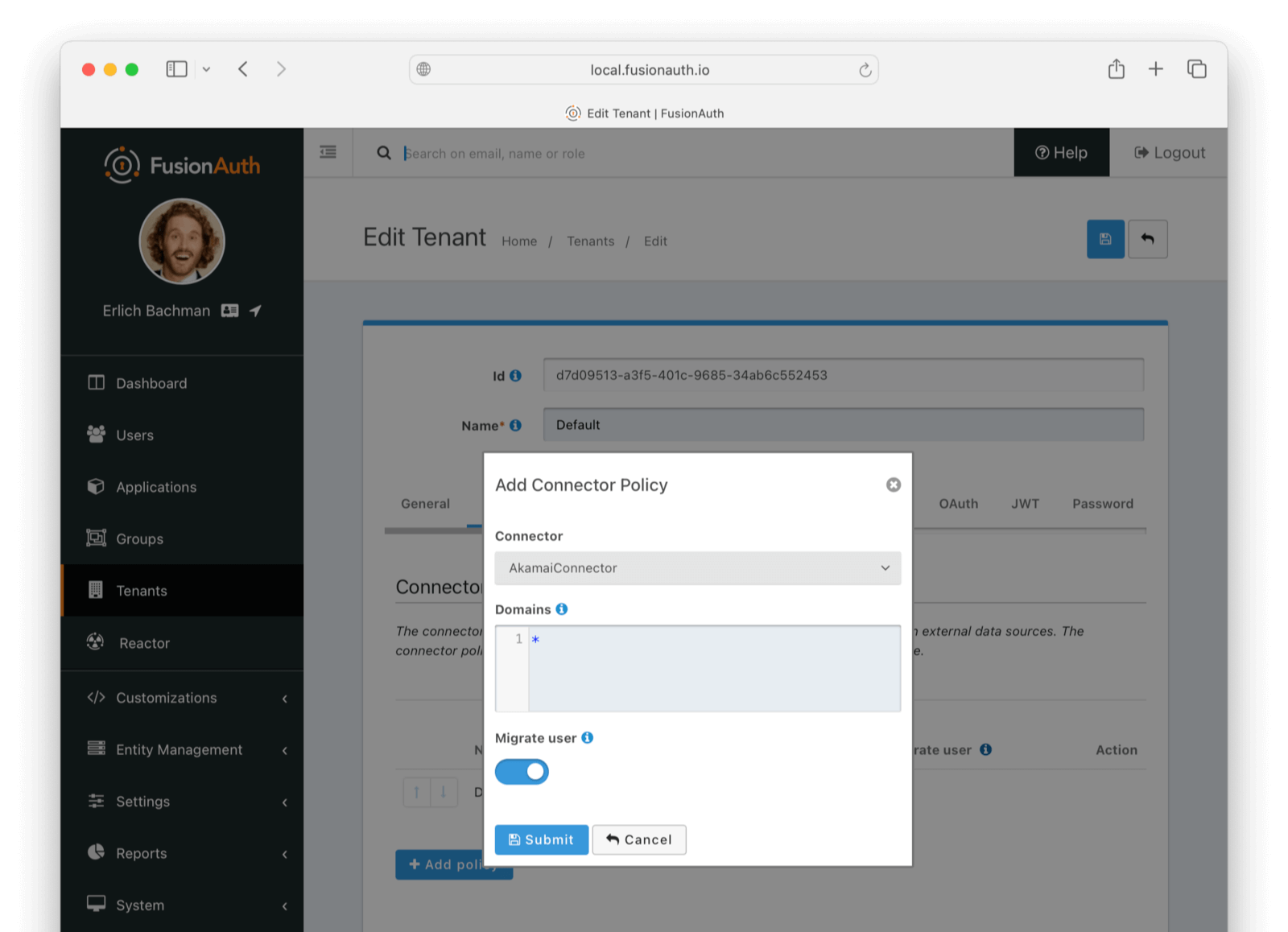Switch to the JWT tab
Viewport: 1288px width, 932px height.
(x=1025, y=503)
